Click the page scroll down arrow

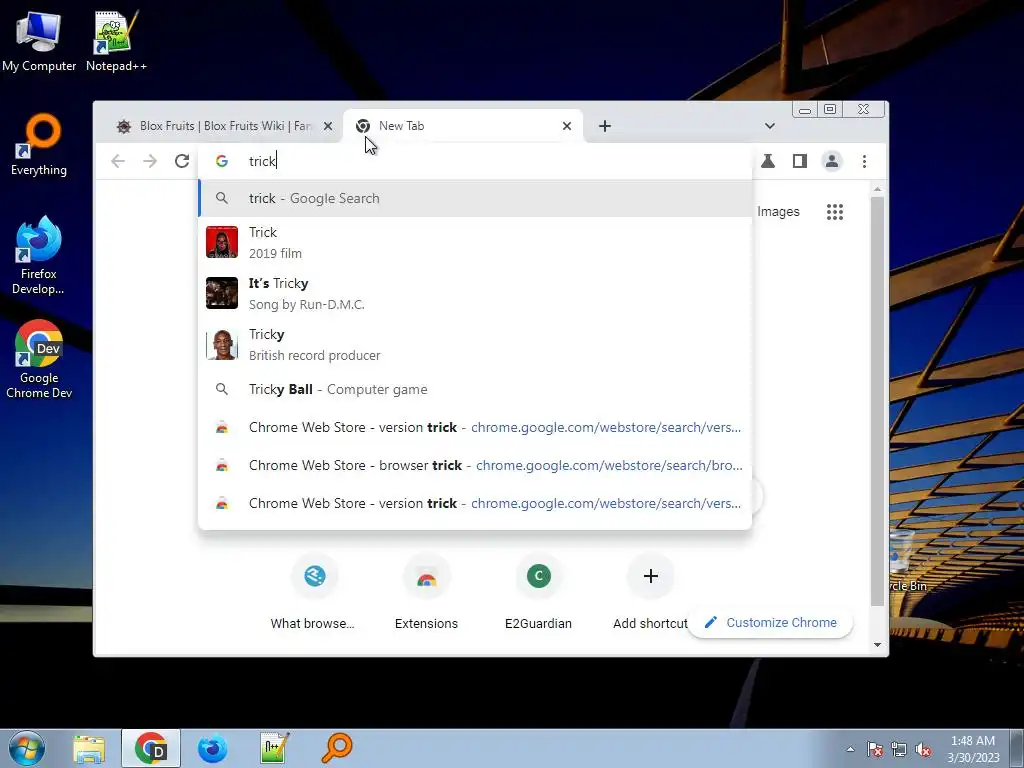coord(877,645)
